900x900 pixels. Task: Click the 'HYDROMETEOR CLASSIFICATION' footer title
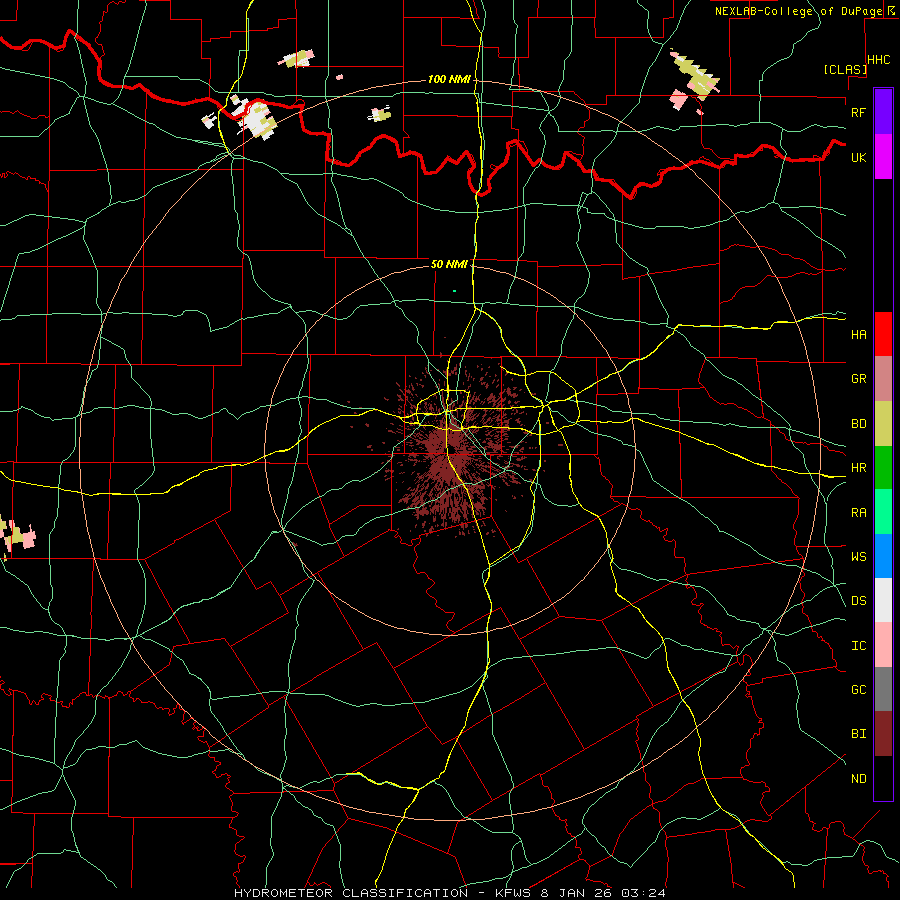point(351,893)
